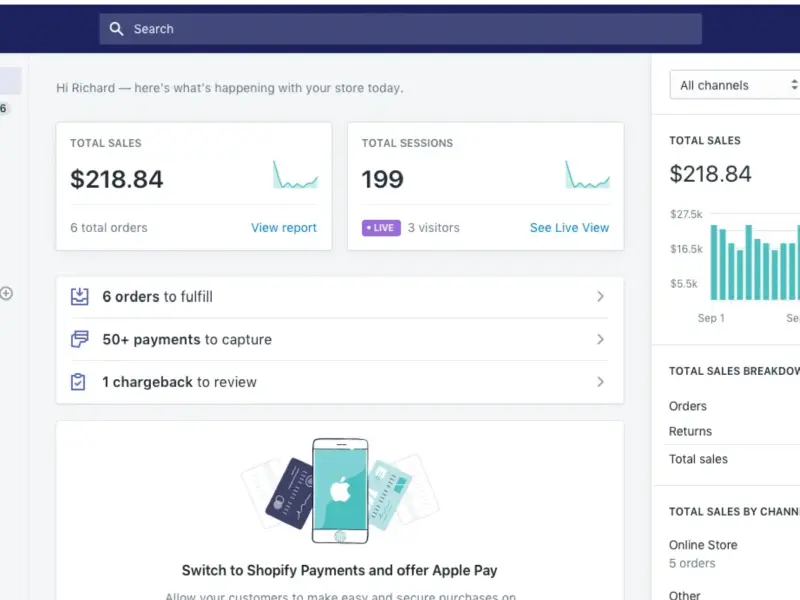The height and width of the screenshot is (600, 800).
Task: Click the Sep 1 axis label
Action: [711, 318]
